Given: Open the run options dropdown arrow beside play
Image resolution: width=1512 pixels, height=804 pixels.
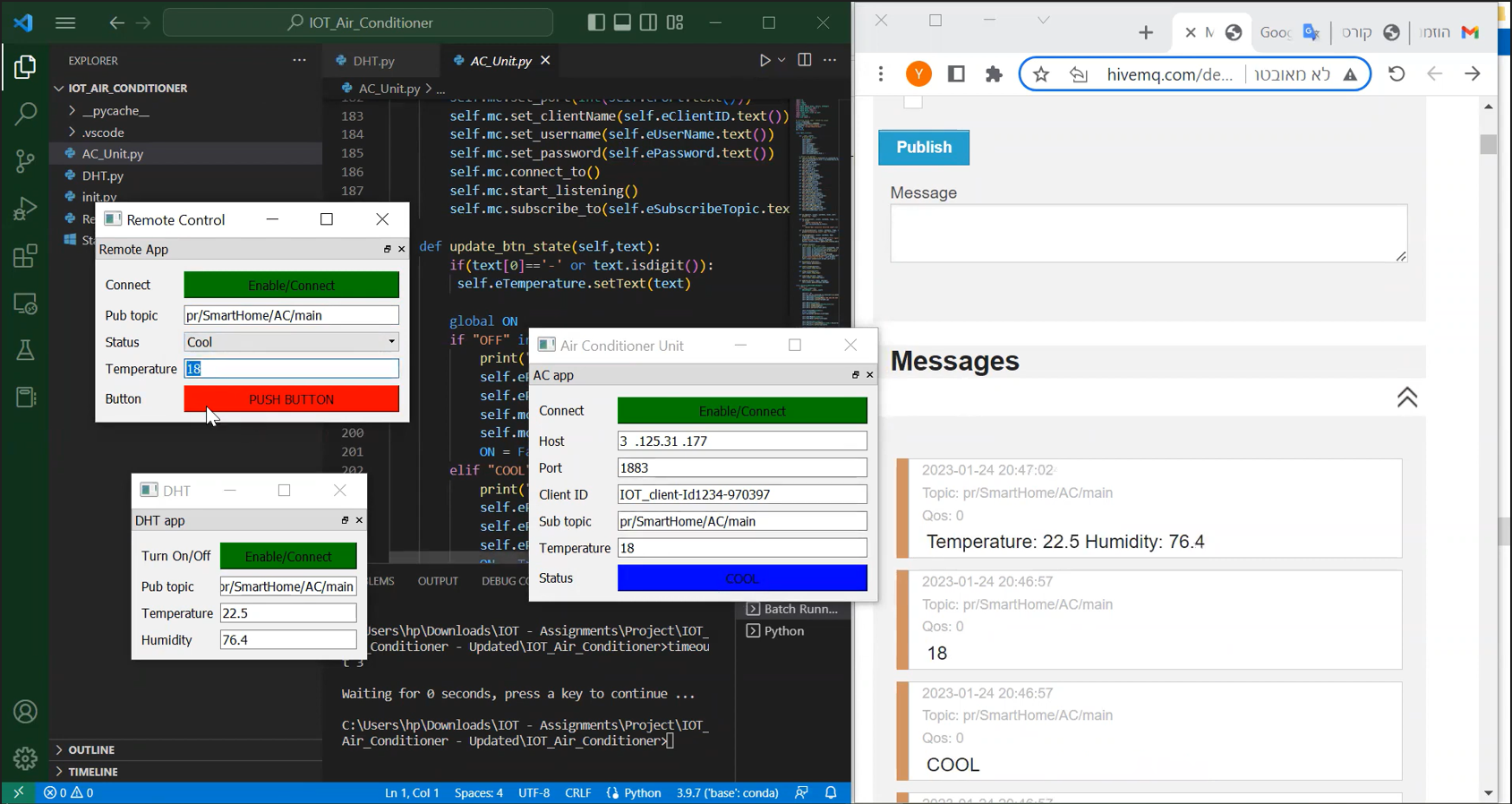Looking at the screenshot, I should pos(782,60).
